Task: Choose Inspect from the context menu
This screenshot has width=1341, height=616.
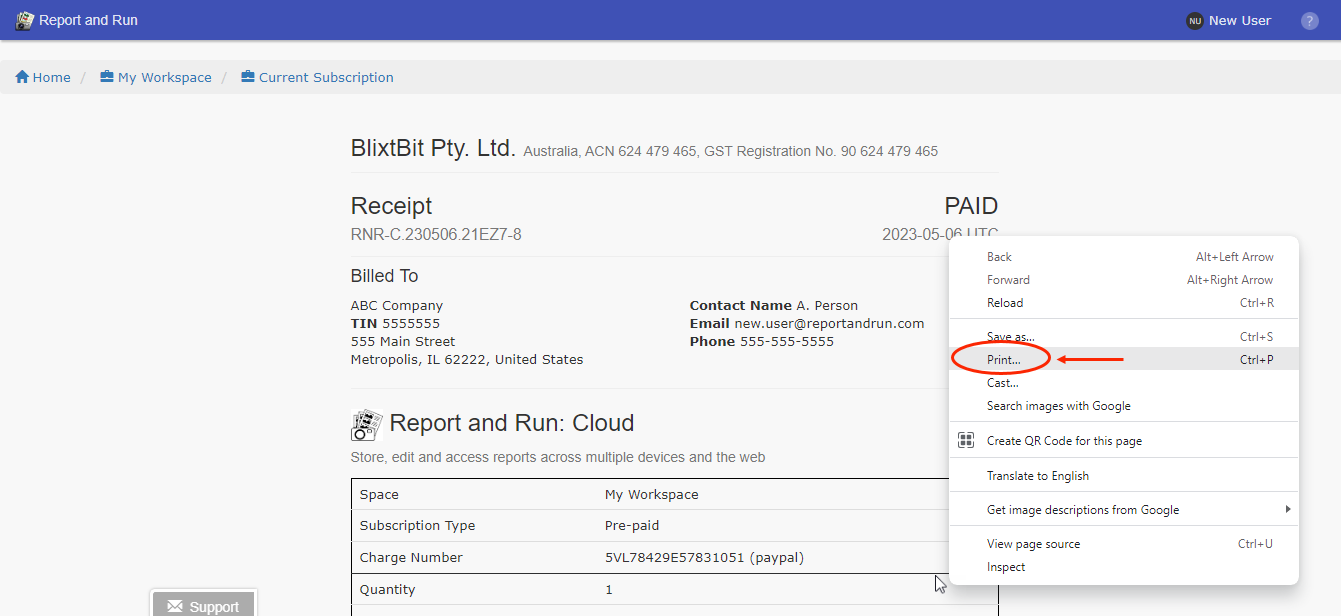Action: pyautogui.click(x=1006, y=567)
